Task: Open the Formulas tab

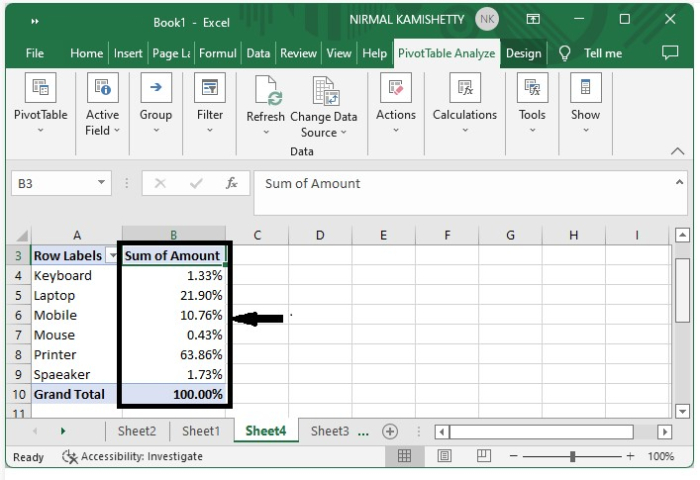Action: [x=217, y=53]
